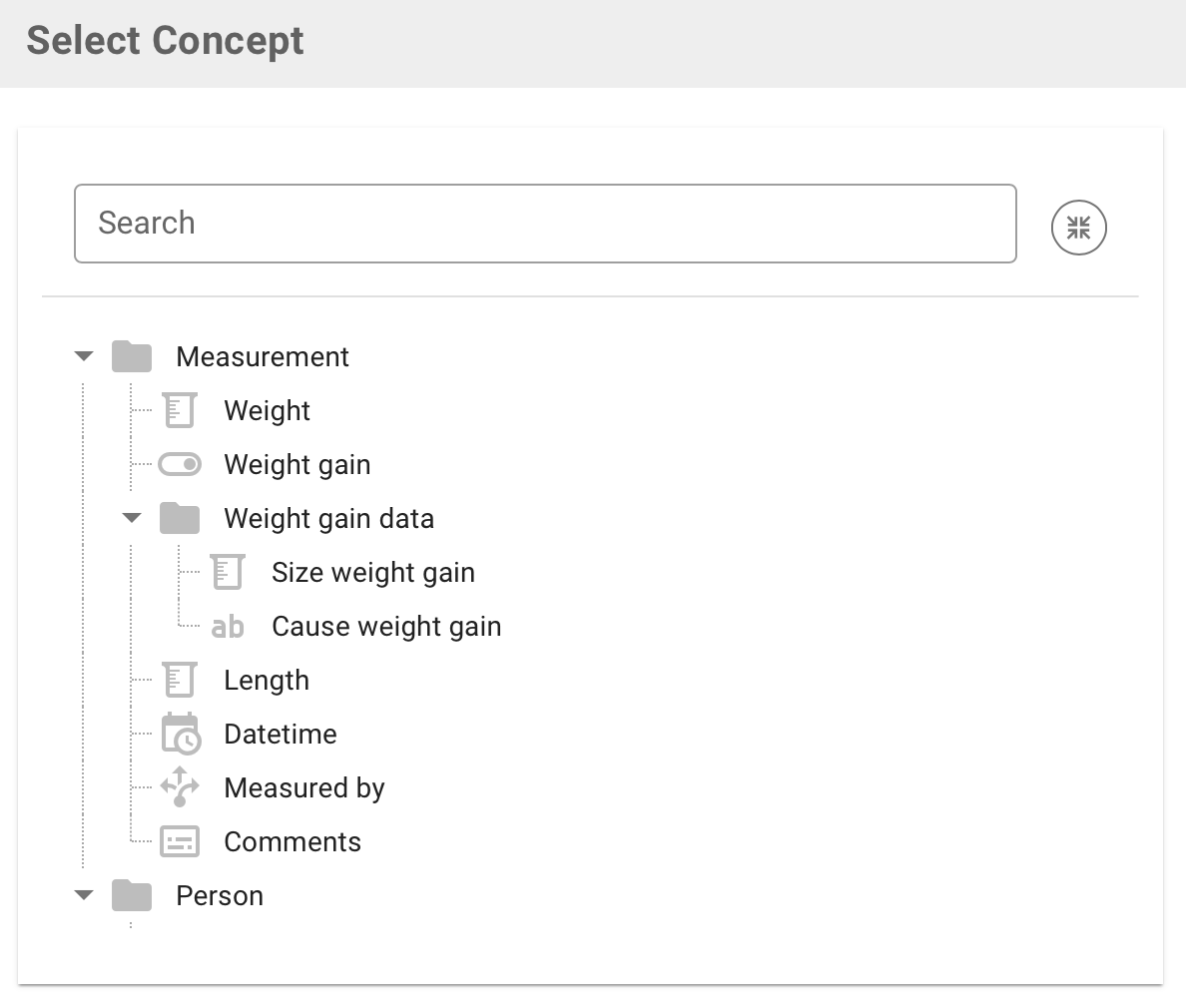Click the Datetime calendar clock icon
Screen dimensions: 1186x1008
tap(181, 734)
